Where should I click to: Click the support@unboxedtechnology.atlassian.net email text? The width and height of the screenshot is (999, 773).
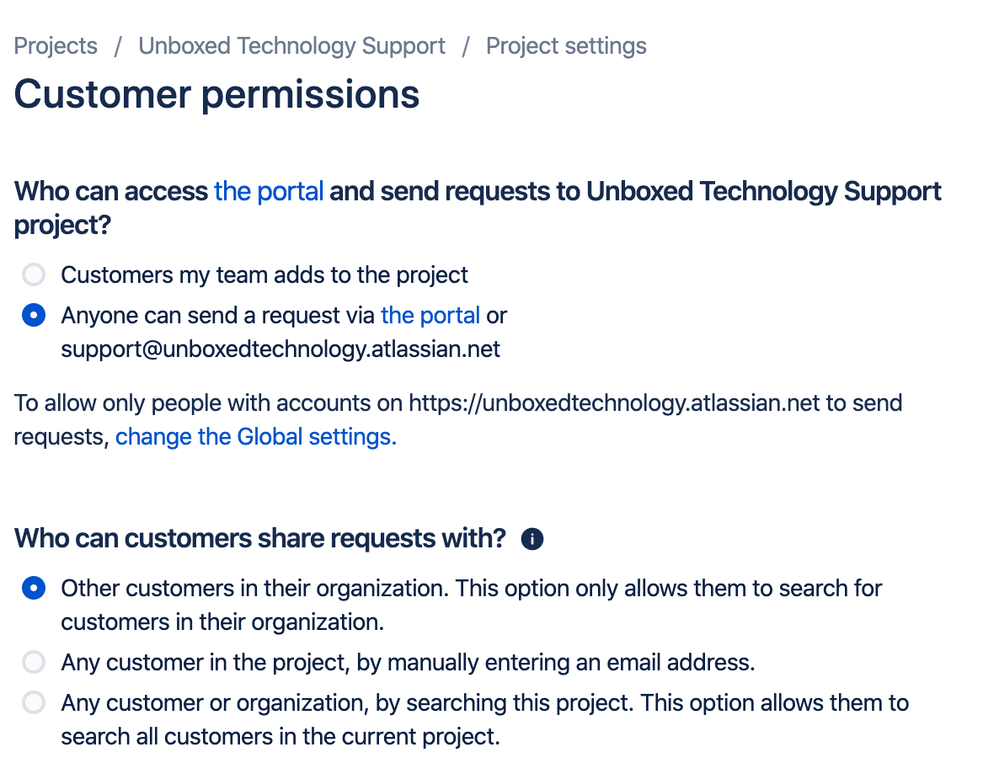point(280,349)
